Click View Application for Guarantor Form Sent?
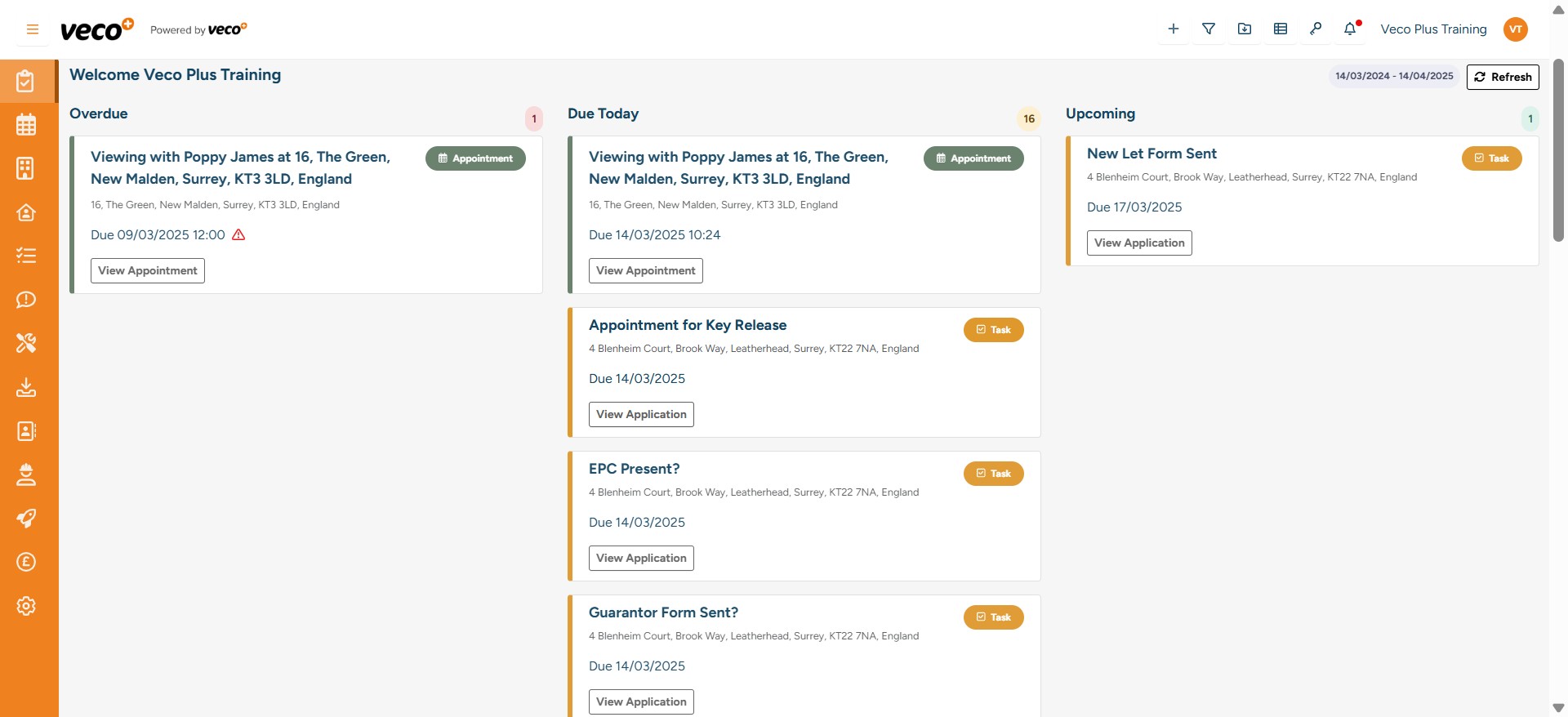The image size is (1568, 717). [641, 701]
